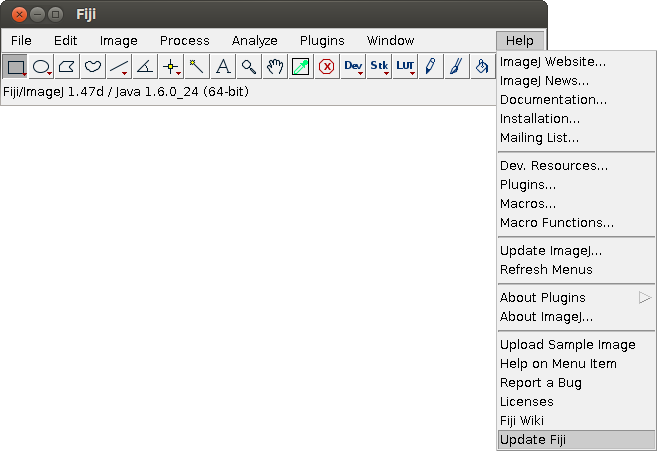This screenshot has height=451, width=657.
Task: Choose Report a Bug entry
Action: [576, 383]
